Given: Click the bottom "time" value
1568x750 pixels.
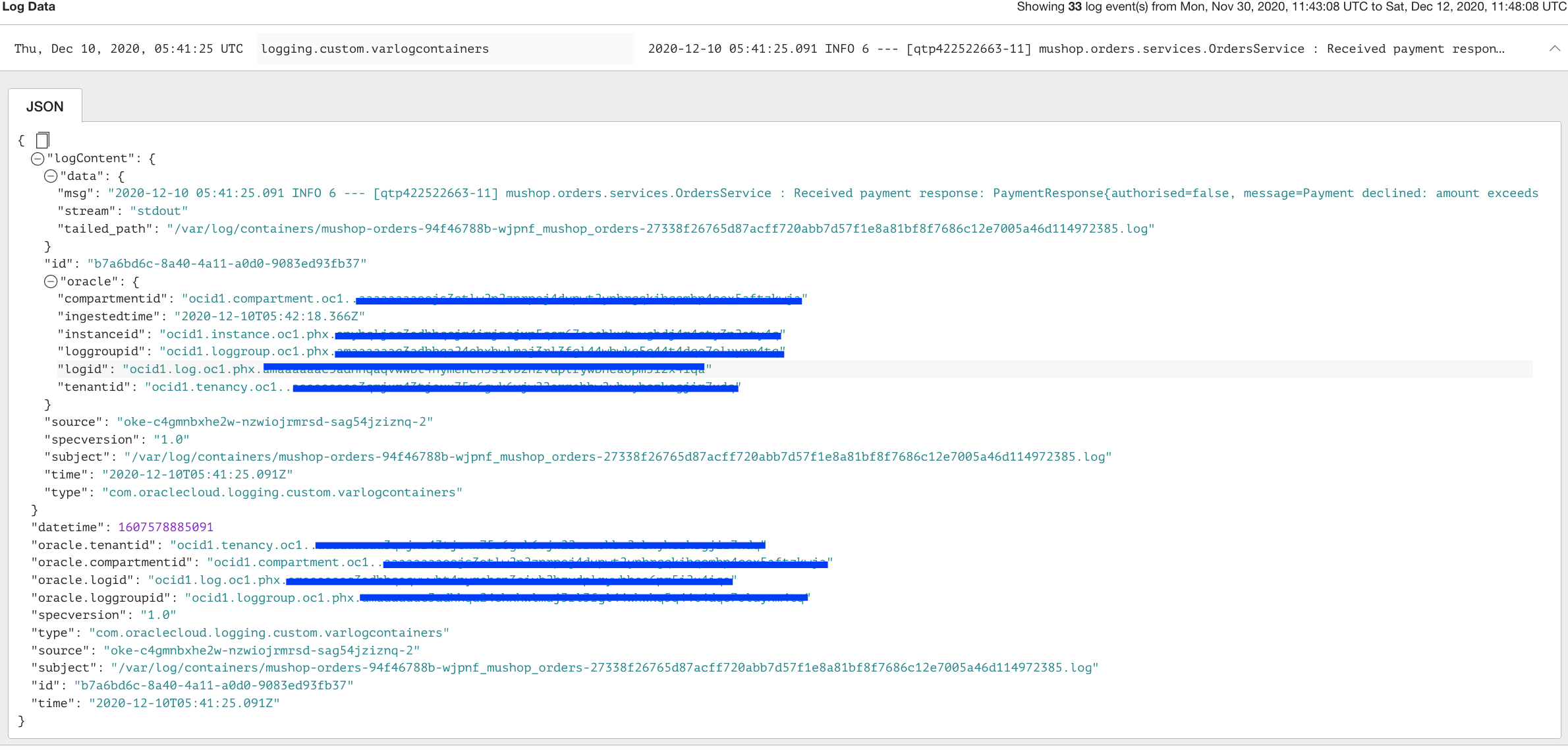Looking at the screenshot, I should click(x=184, y=703).
